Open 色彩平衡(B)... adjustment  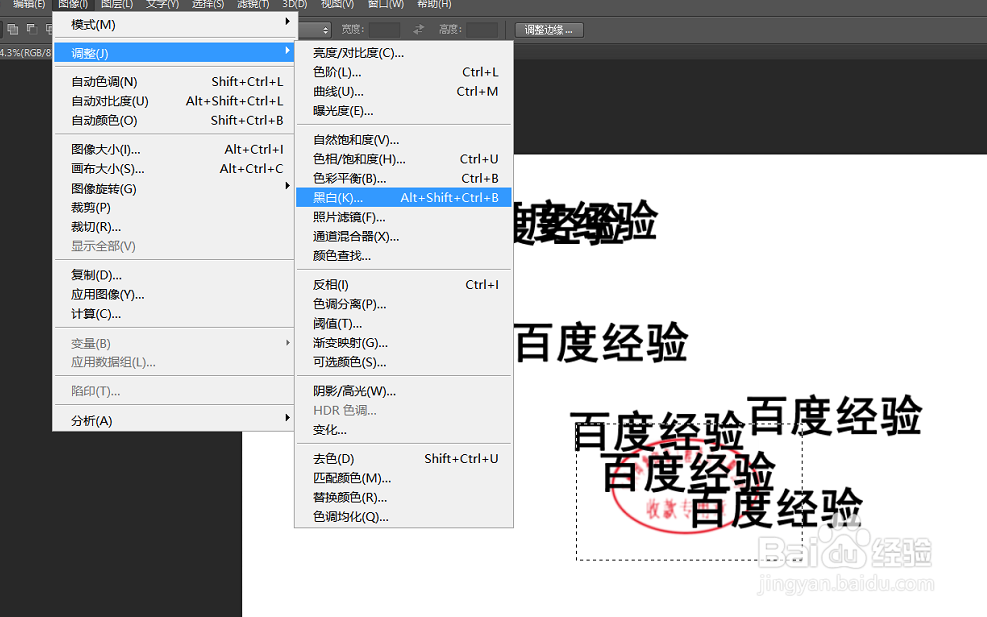(x=403, y=178)
